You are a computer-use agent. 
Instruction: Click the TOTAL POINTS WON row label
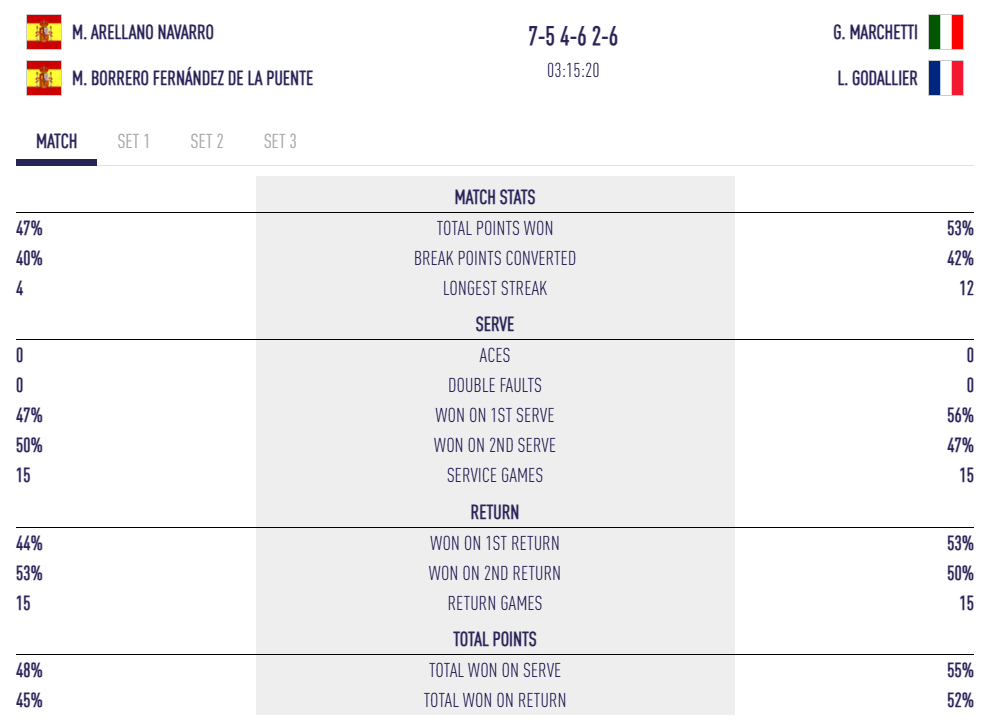click(495, 228)
